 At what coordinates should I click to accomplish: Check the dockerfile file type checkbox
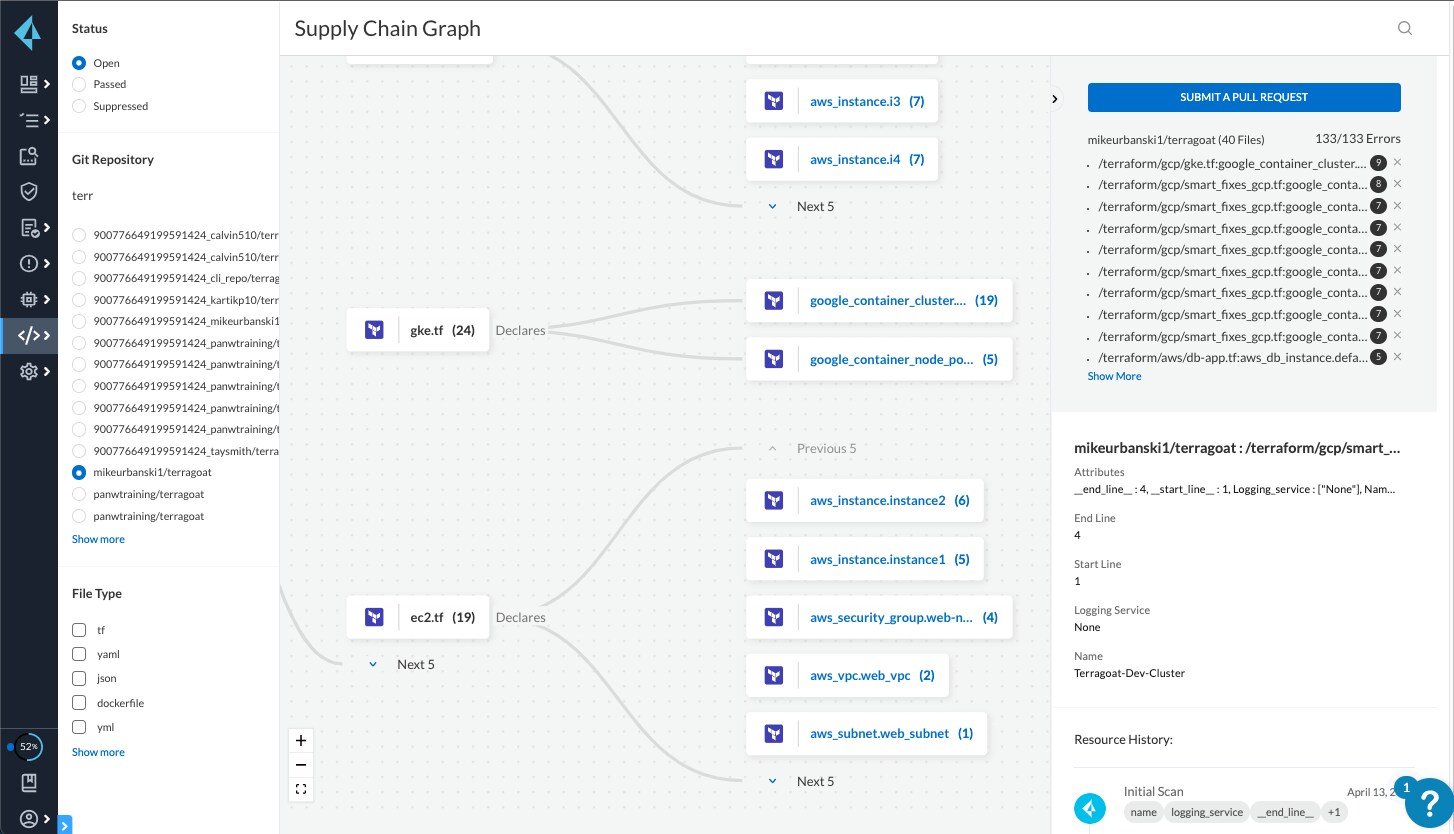coord(79,703)
